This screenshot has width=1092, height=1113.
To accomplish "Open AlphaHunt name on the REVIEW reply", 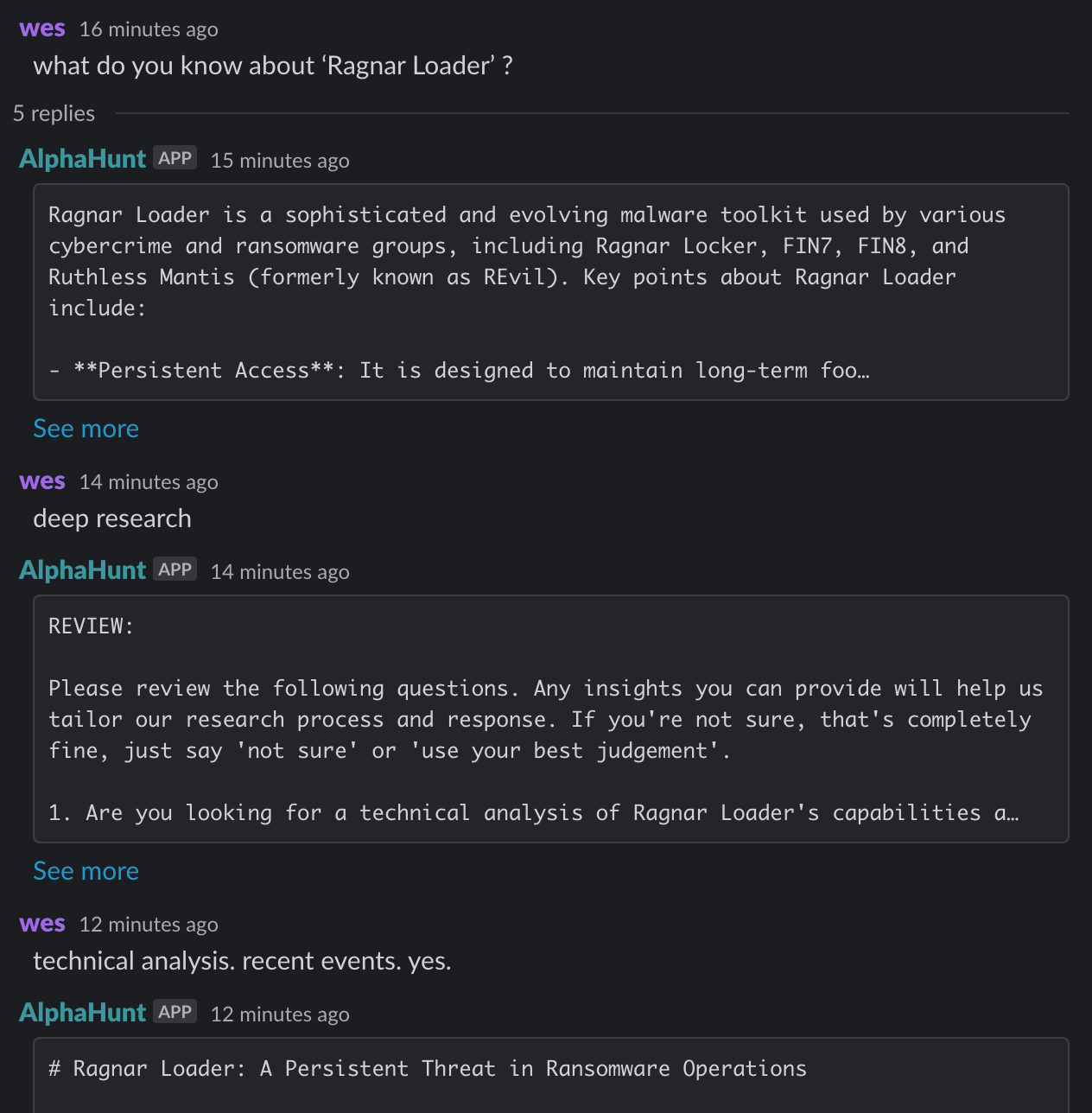I will (x=82, y=570).
